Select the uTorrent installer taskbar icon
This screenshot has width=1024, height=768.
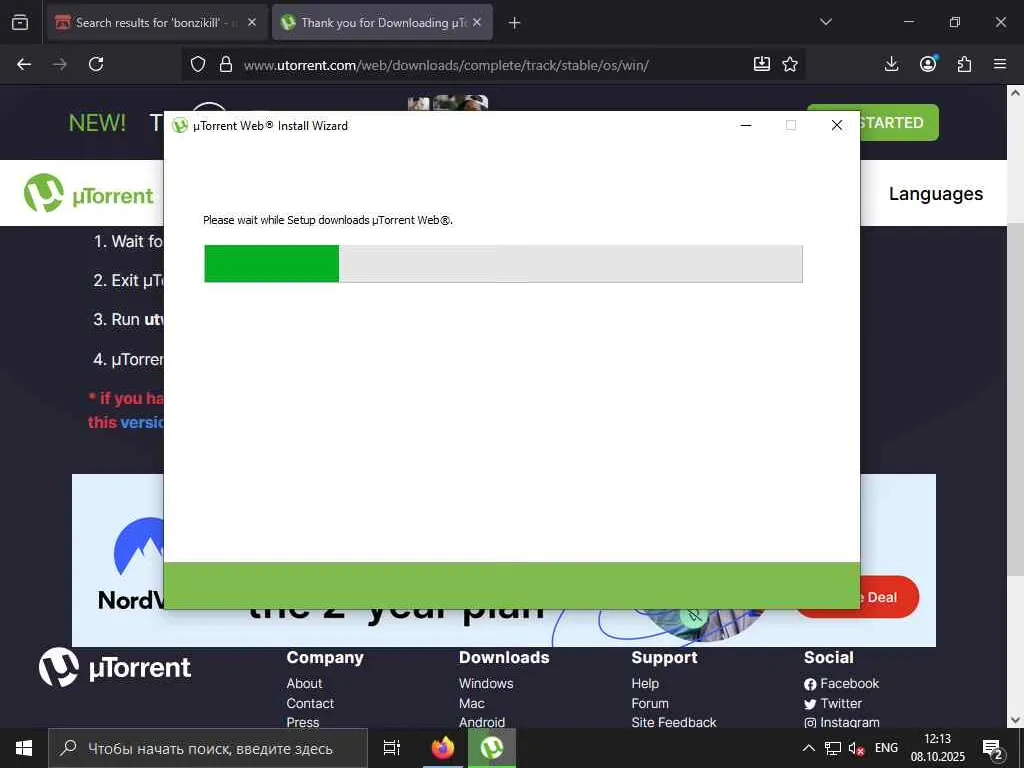click(492, 748)
